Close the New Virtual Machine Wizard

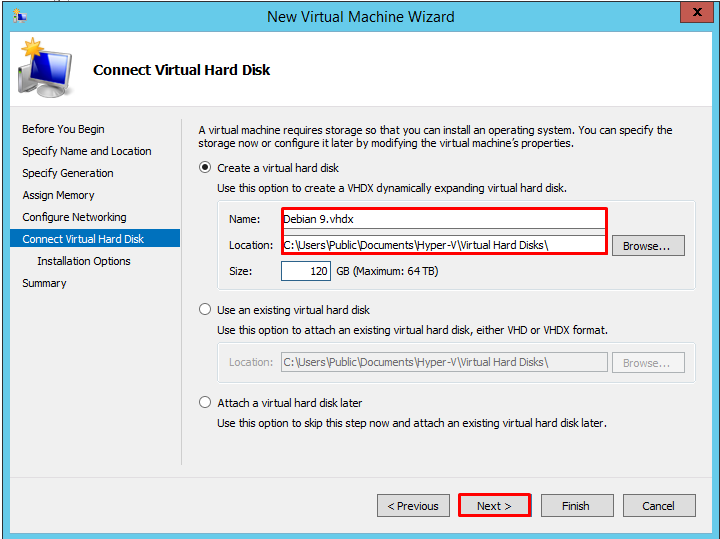point(697,12)
